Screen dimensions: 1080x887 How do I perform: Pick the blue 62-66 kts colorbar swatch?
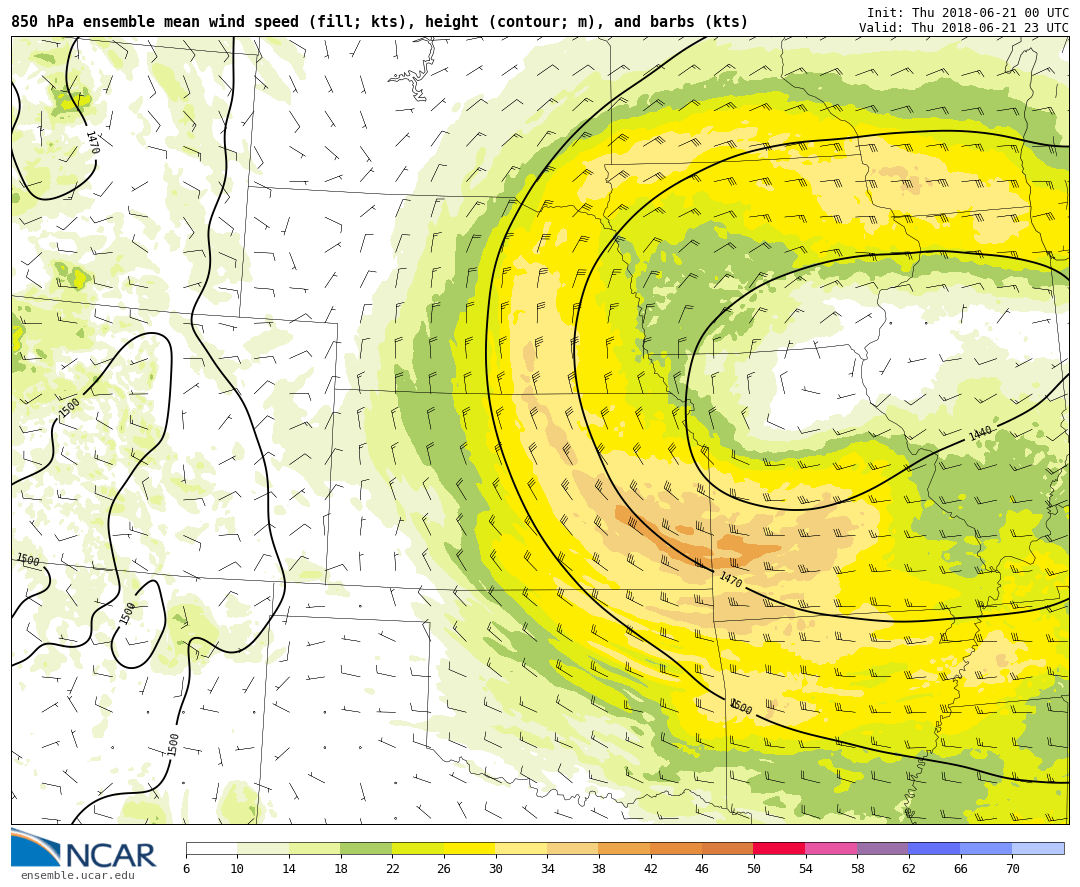[935, 848]
